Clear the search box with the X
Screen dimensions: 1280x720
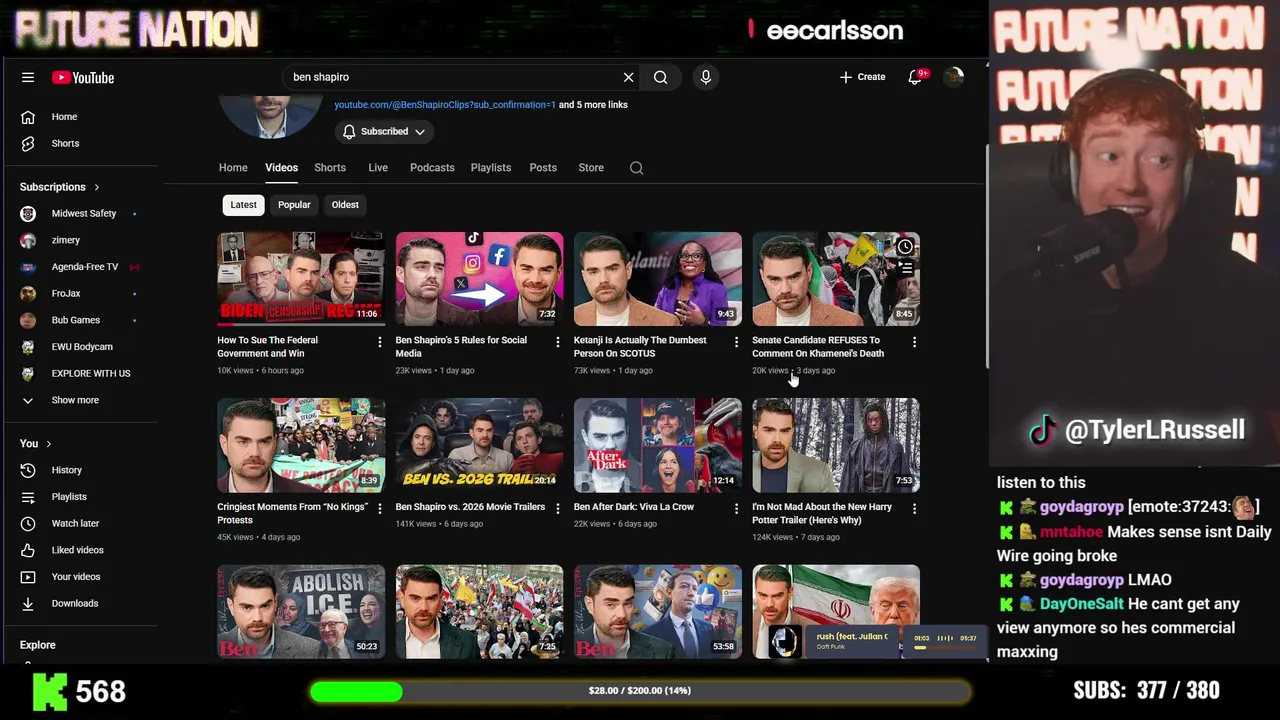628,77
